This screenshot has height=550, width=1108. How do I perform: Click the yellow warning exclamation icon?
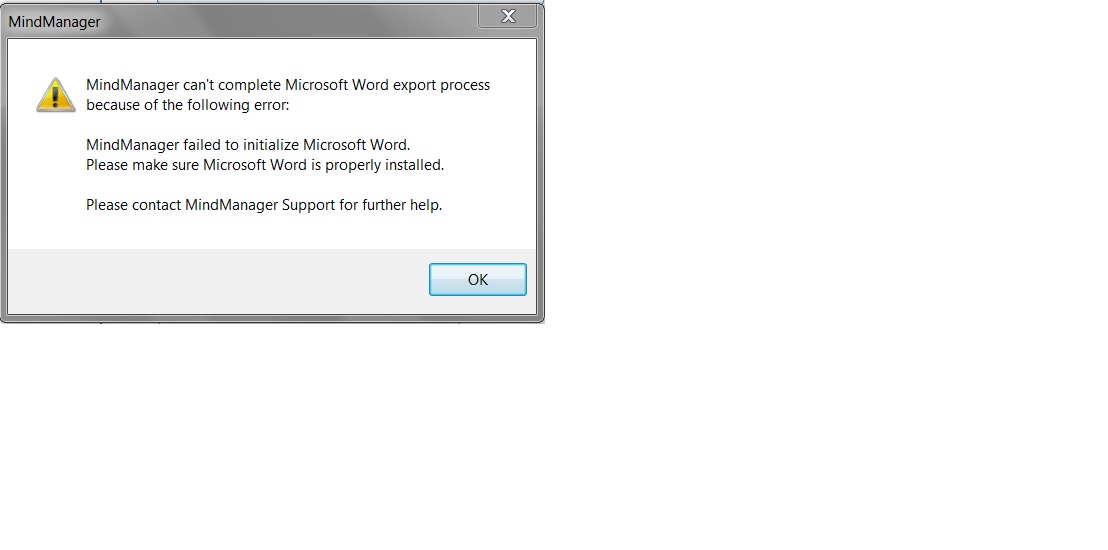tap(56, 95)
